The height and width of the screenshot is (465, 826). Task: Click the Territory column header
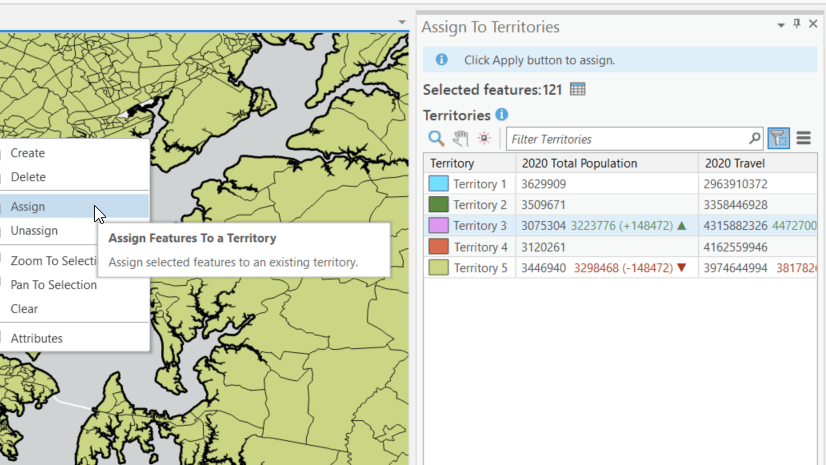(x=452, y=163)
